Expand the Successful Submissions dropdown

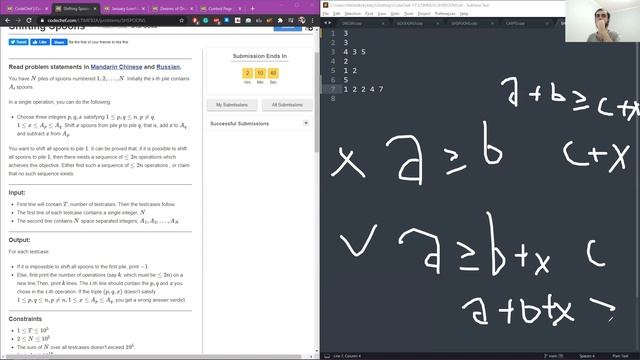pos(306,123)
